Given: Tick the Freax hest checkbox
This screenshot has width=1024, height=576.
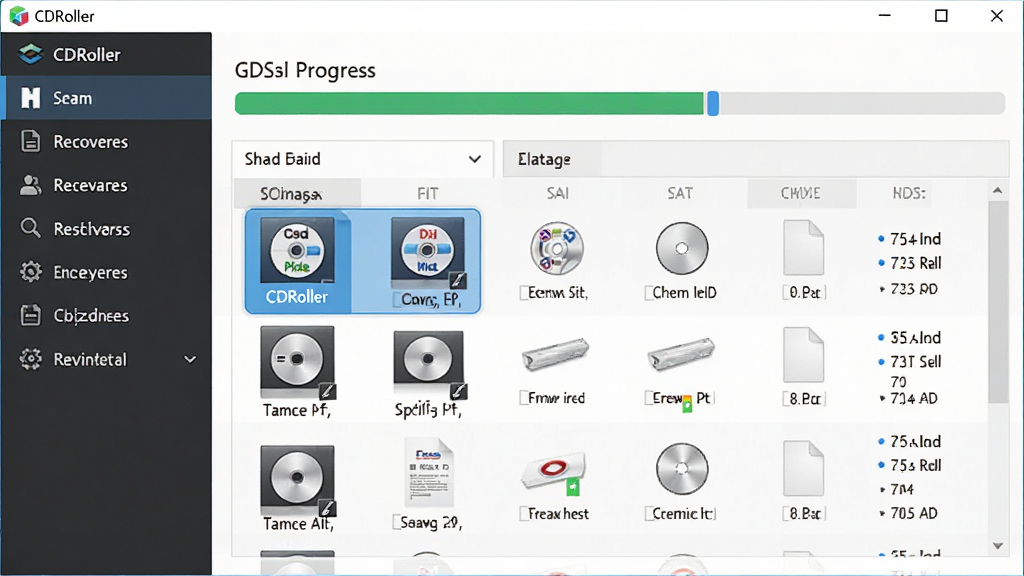Looking at the screenshot, I should click(x=524, y=514).
